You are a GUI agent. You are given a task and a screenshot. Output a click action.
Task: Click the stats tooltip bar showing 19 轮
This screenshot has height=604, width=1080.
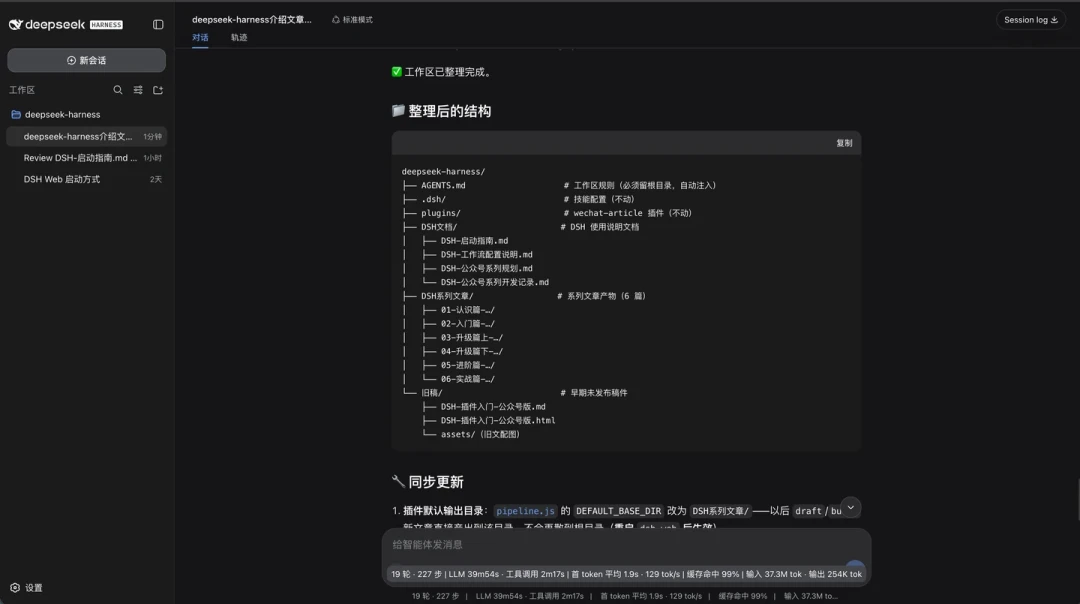point(626,574)
